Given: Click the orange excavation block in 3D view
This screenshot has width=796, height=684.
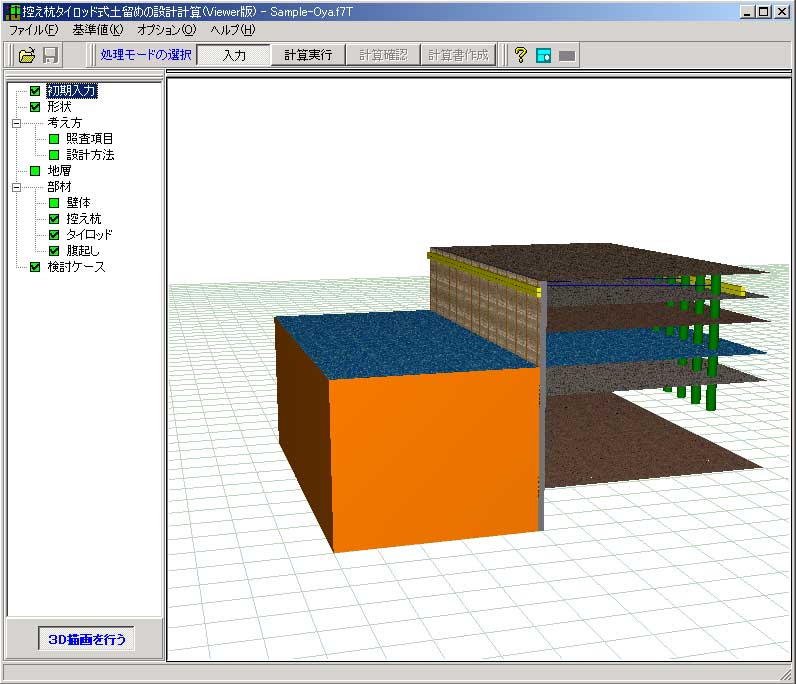Looking at the screenshot, I should [x=434, y=457].
